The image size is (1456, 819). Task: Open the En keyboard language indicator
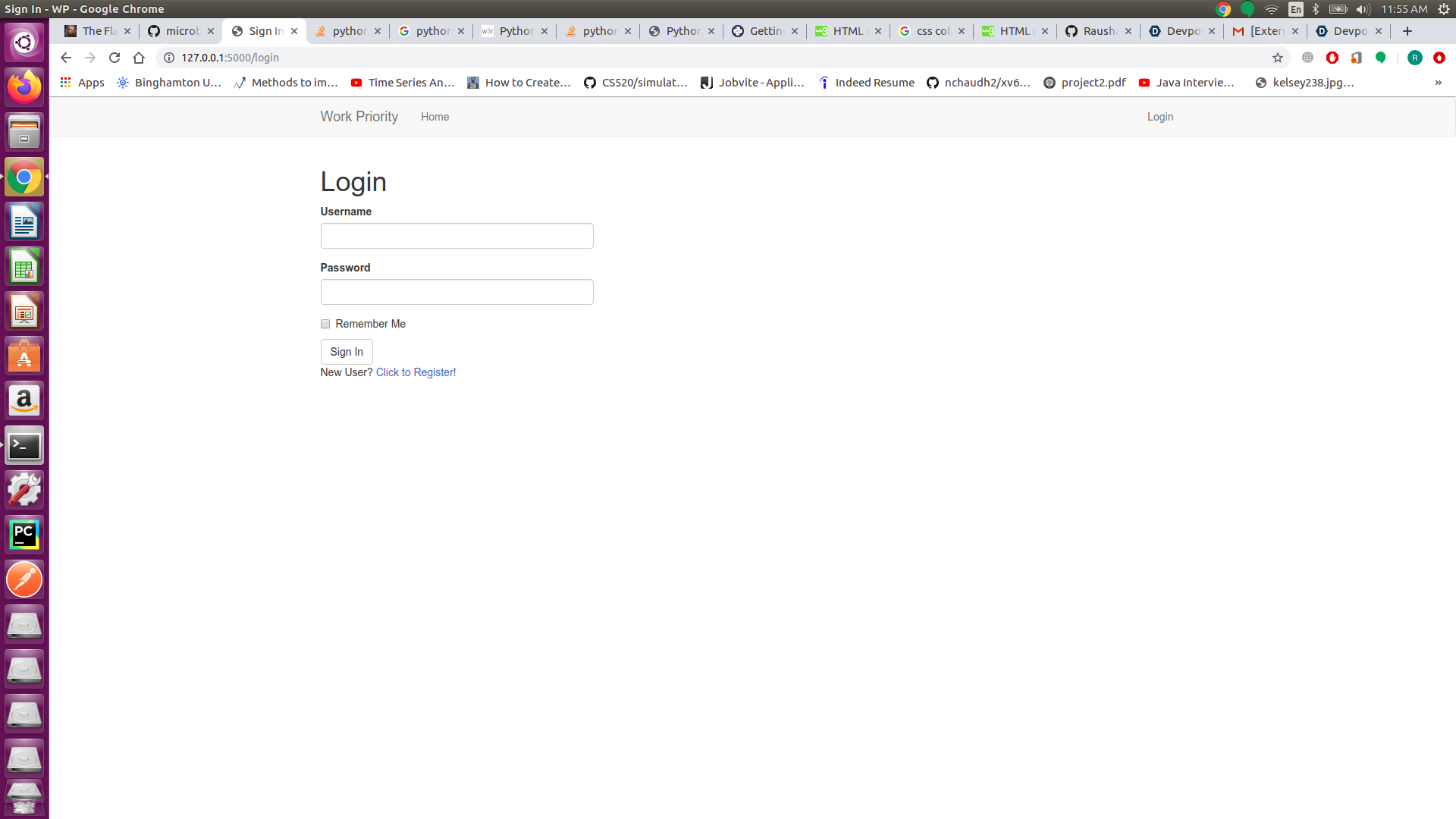tap(1296, 9)
